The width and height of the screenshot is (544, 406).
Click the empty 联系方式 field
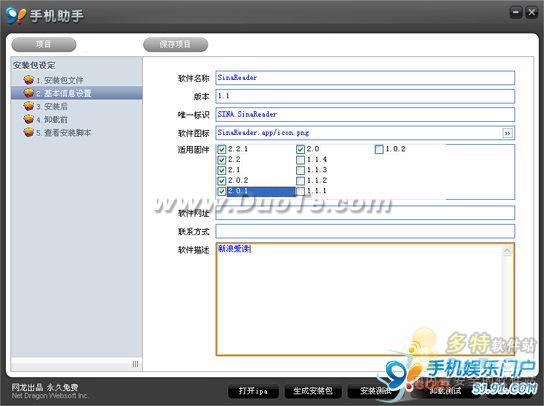click(x=365, y=231)
